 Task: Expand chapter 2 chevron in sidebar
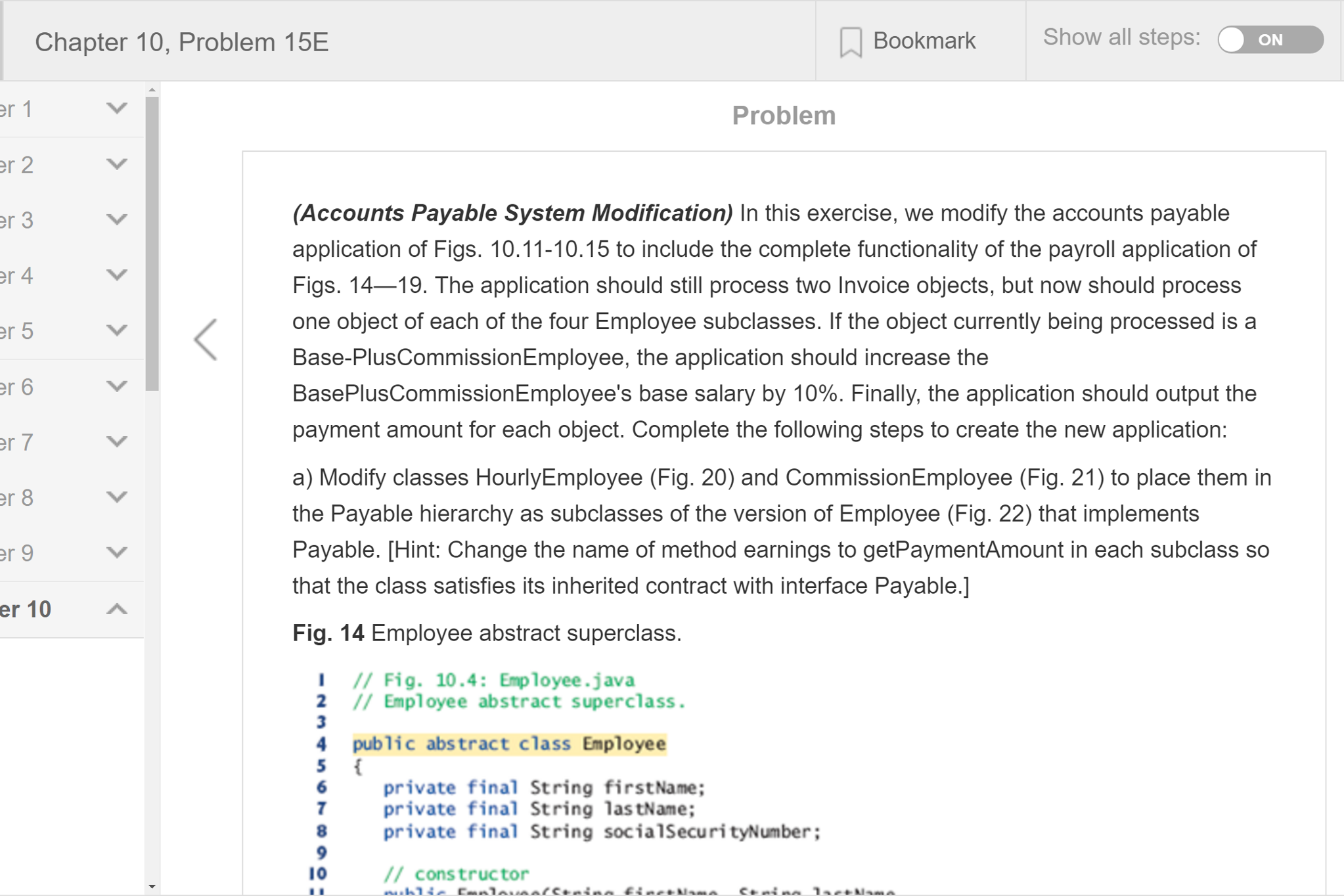116,164
